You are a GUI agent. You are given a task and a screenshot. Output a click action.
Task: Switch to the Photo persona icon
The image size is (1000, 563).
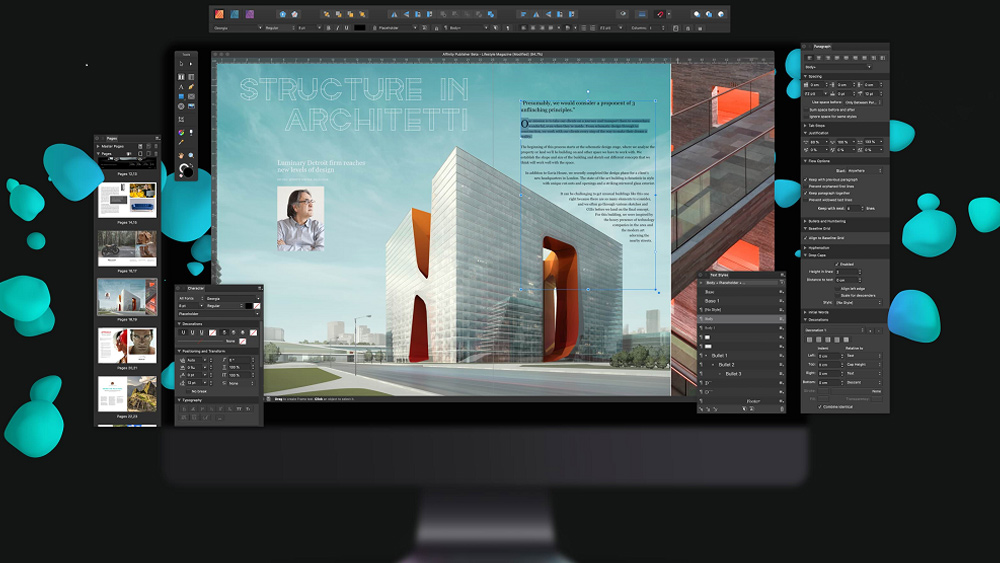pyautogui.click(x=249, y=14)
